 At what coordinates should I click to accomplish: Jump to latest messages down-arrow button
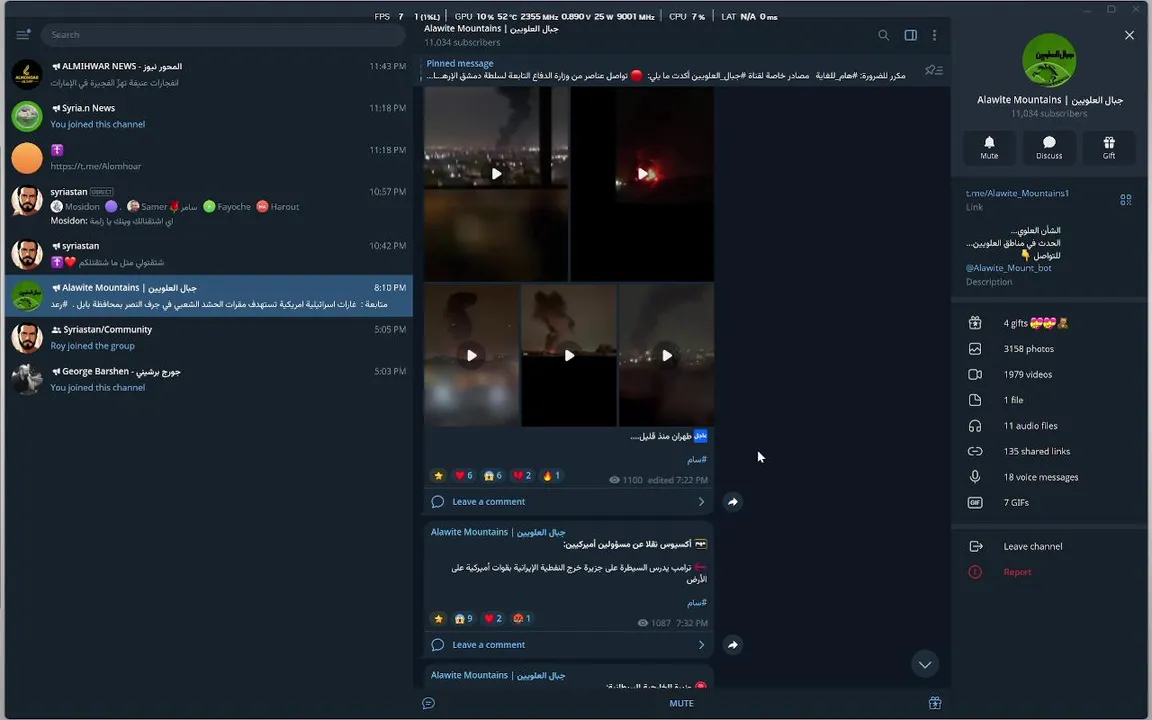click(925, 664)
